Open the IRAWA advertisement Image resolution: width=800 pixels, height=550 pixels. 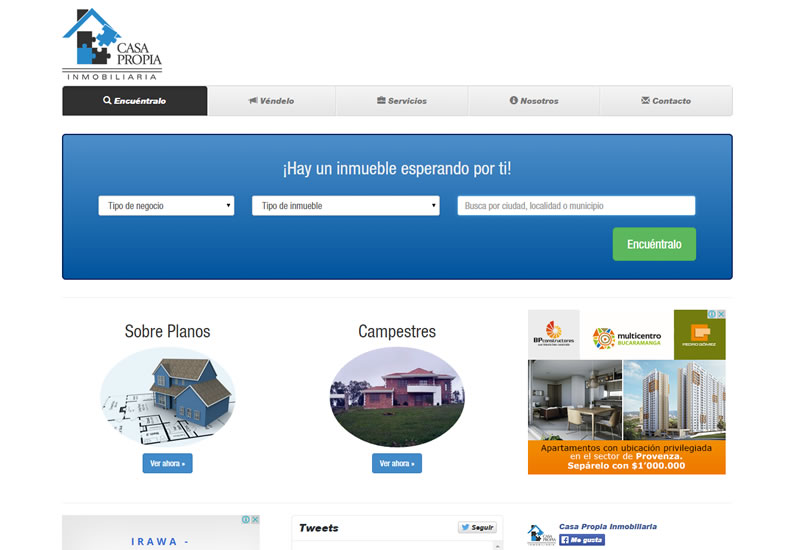click(161, 533)
